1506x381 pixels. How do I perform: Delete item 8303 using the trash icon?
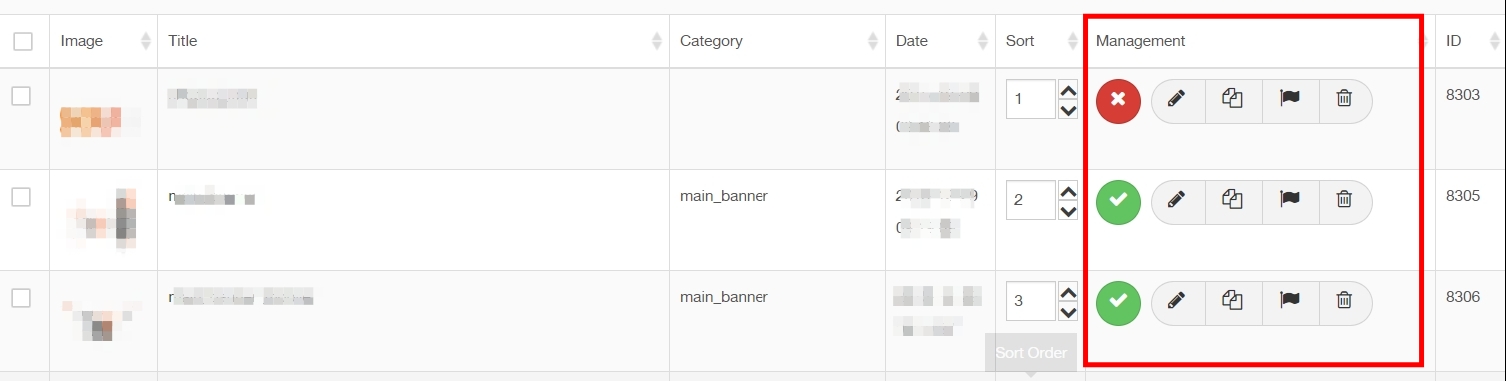(x=1345, y=99)
